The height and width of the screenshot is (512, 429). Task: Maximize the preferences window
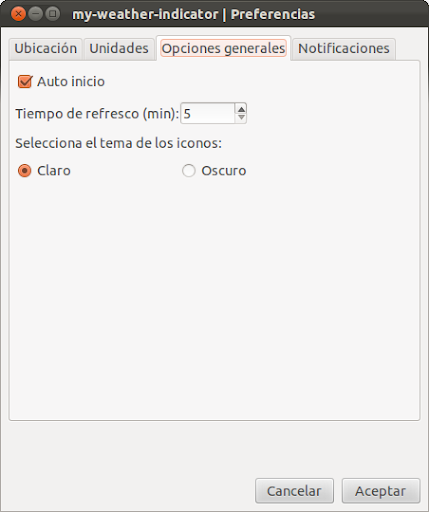[x=52, y=14]
